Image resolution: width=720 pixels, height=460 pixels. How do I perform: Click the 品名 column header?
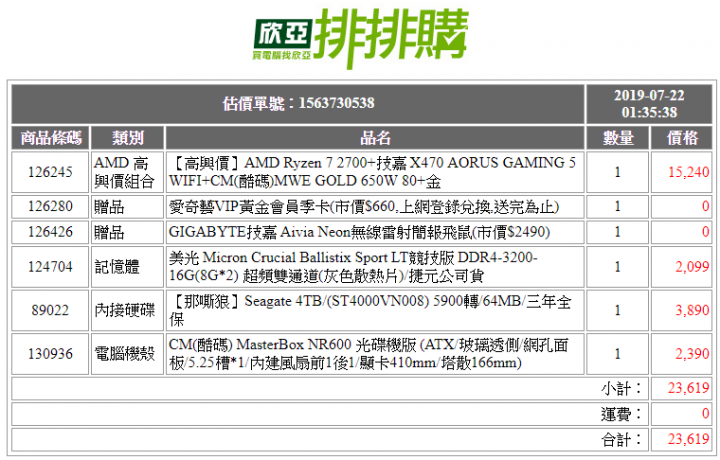(375, 138)
